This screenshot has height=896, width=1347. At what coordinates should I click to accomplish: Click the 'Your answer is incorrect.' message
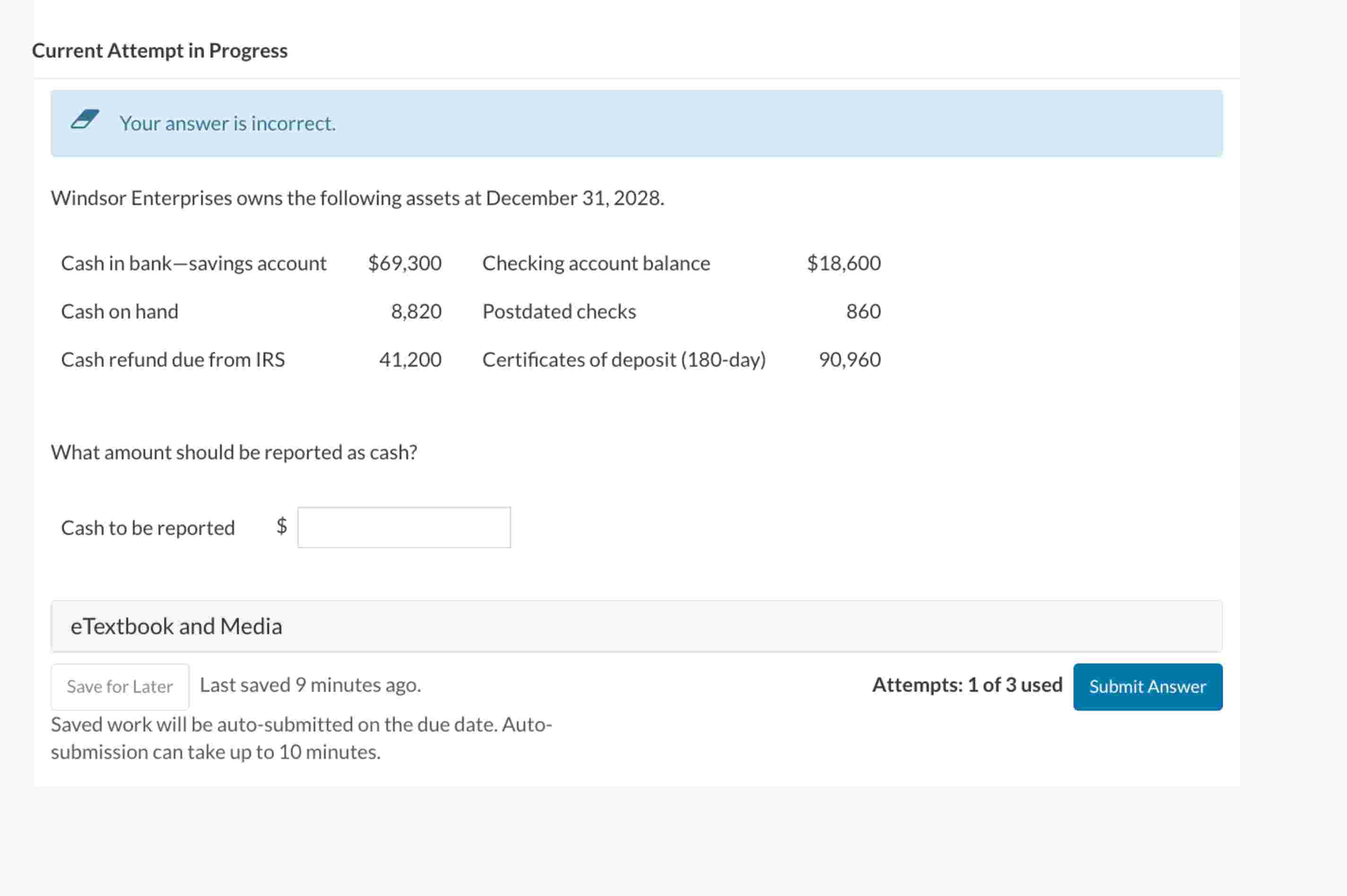(x=227, y=123)
